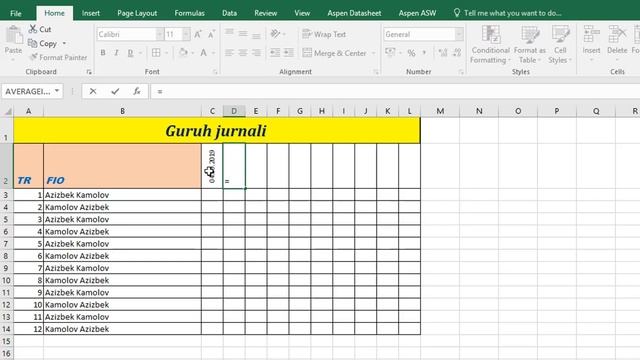
Task: Open the File tab
Action: tap(16, 13)
